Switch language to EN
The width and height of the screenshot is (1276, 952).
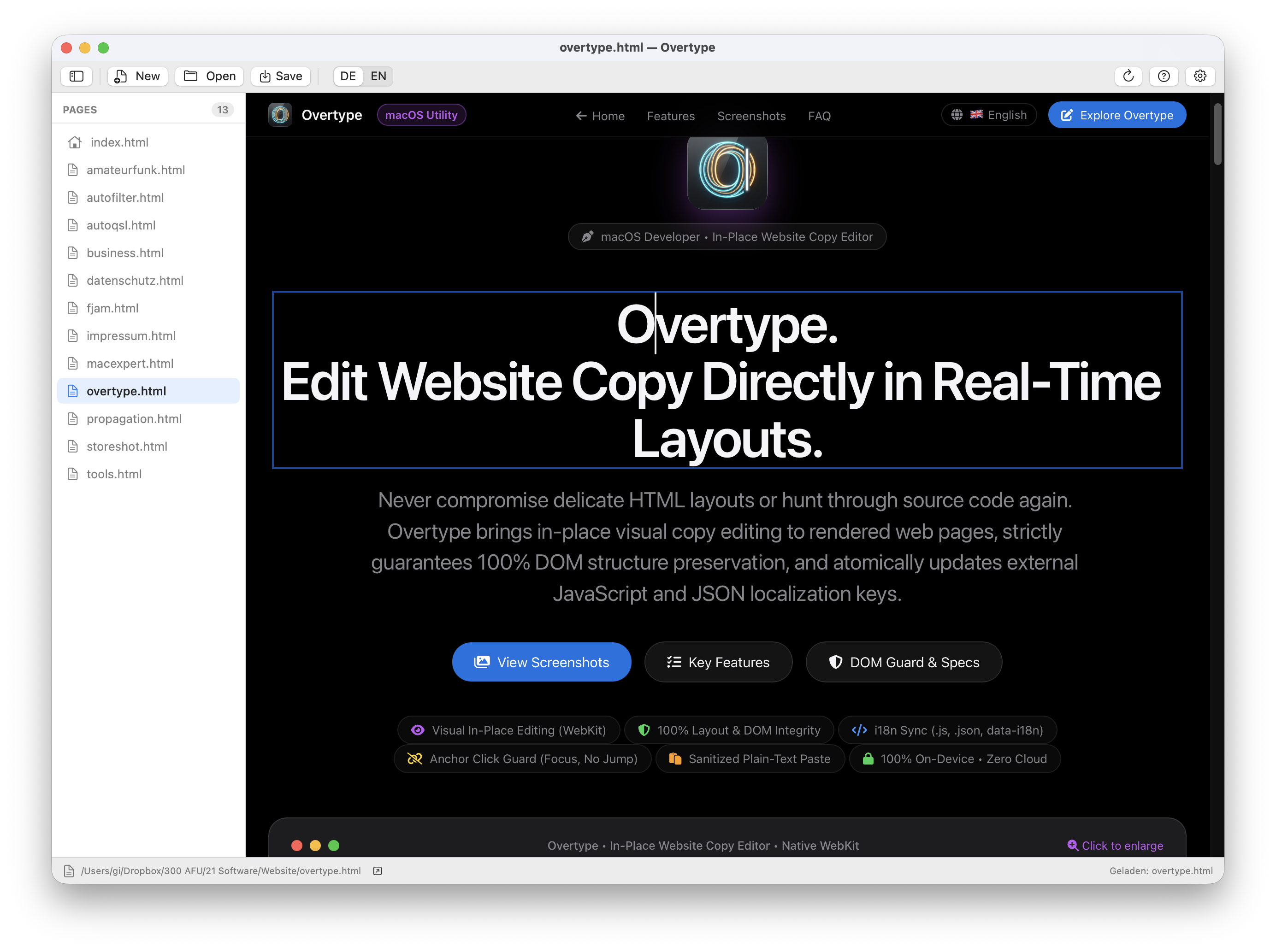pyautogui.click(x=378, y=76)
